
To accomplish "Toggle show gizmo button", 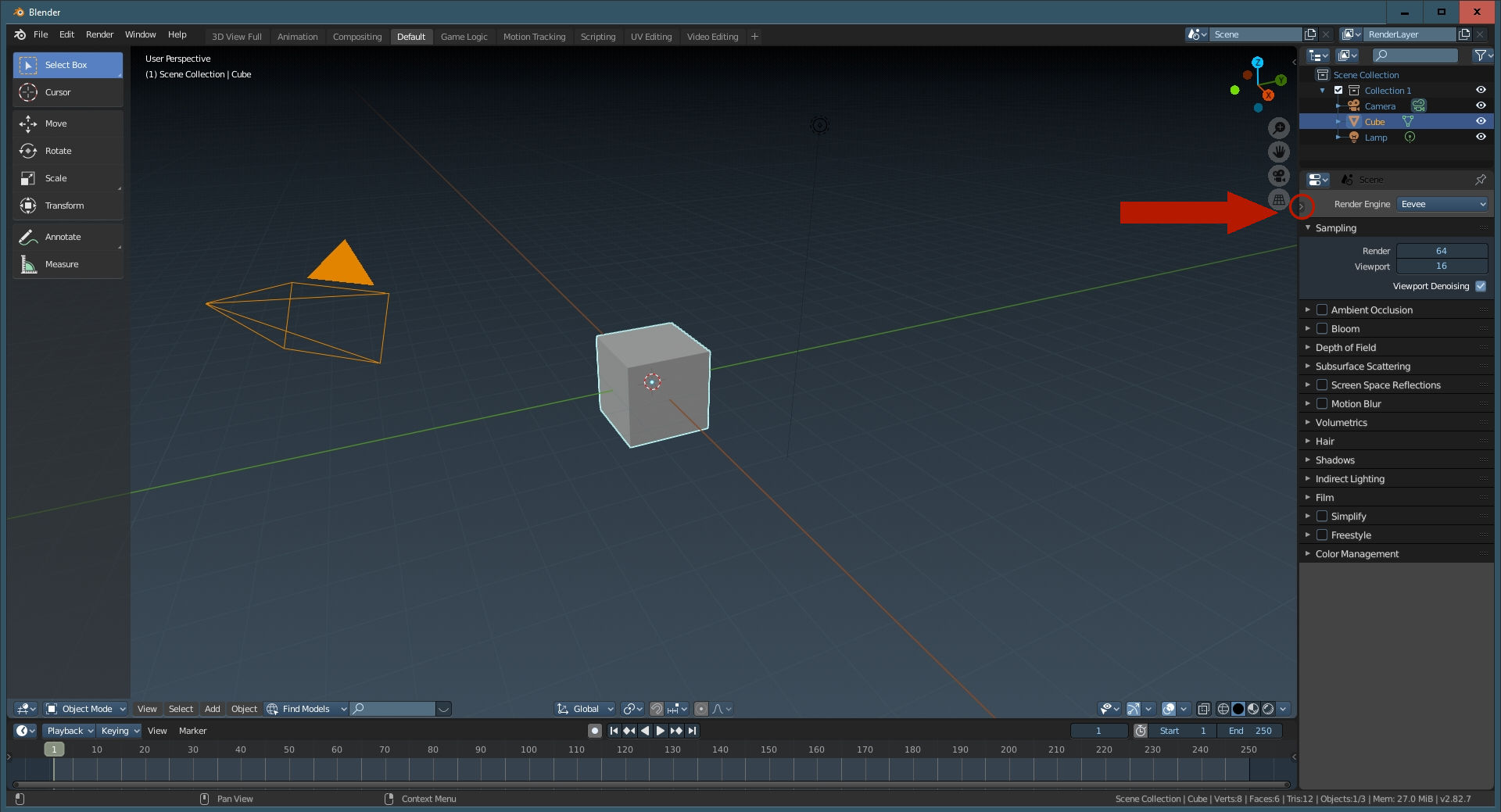I will pos(1134,709).
